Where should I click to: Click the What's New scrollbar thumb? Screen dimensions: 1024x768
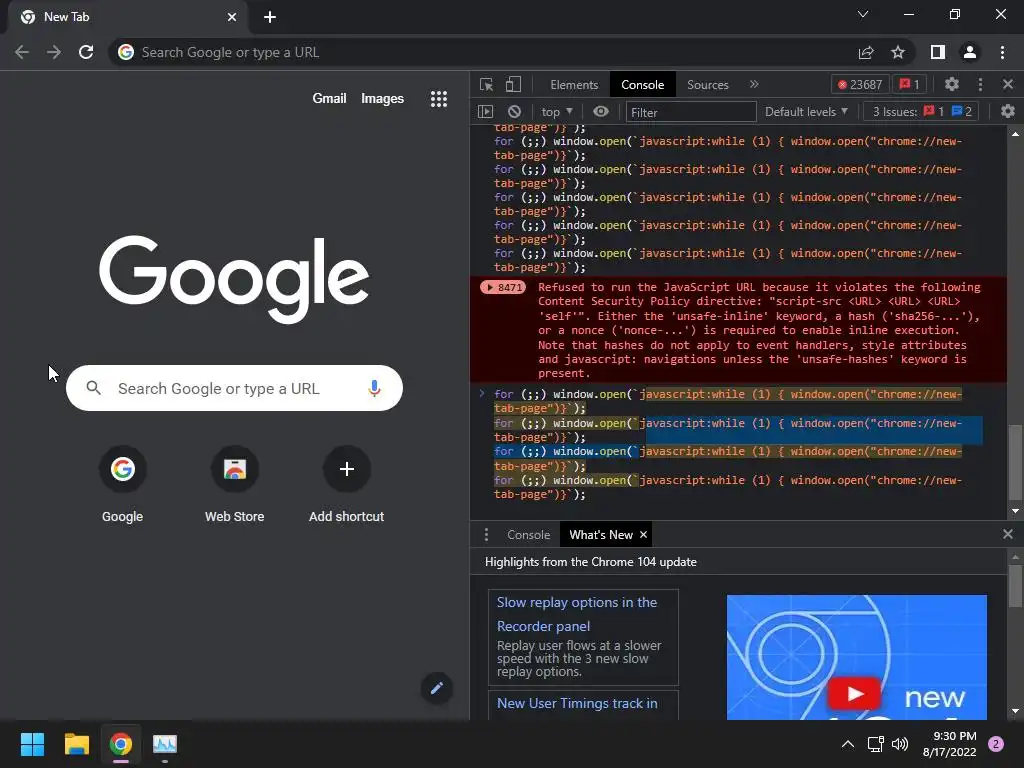click(x=1015, y=586)
